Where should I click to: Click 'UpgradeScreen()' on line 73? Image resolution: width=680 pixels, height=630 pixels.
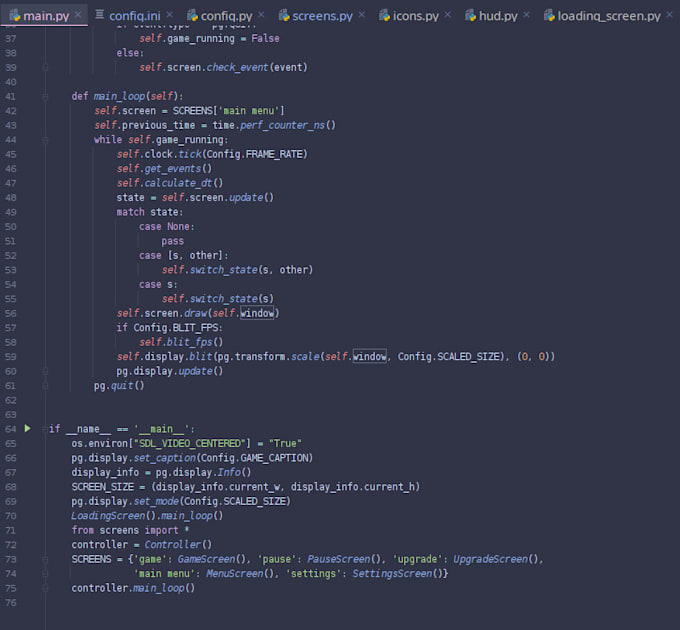(x=495, y=559)
